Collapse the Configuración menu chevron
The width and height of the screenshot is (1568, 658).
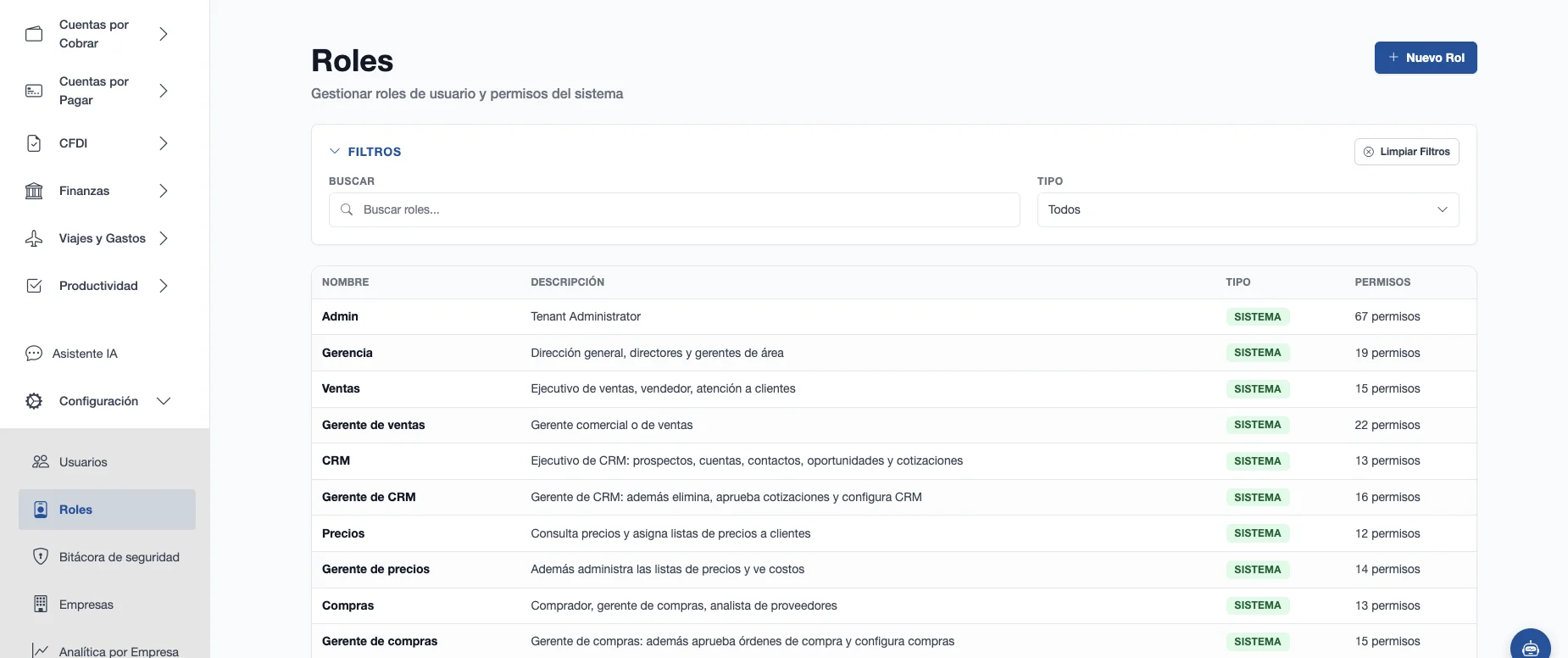(164, 401)
